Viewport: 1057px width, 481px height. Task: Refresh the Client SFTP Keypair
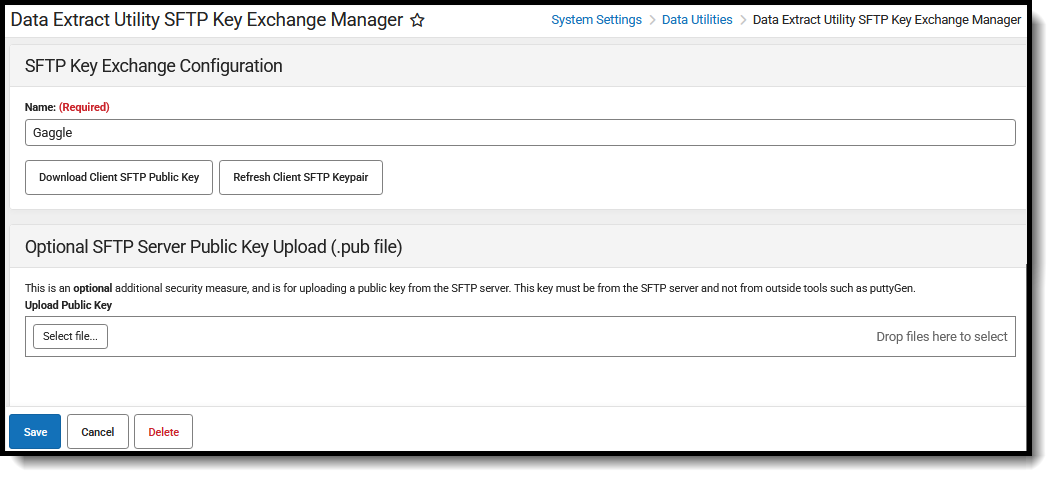click(x=300, y=178)
